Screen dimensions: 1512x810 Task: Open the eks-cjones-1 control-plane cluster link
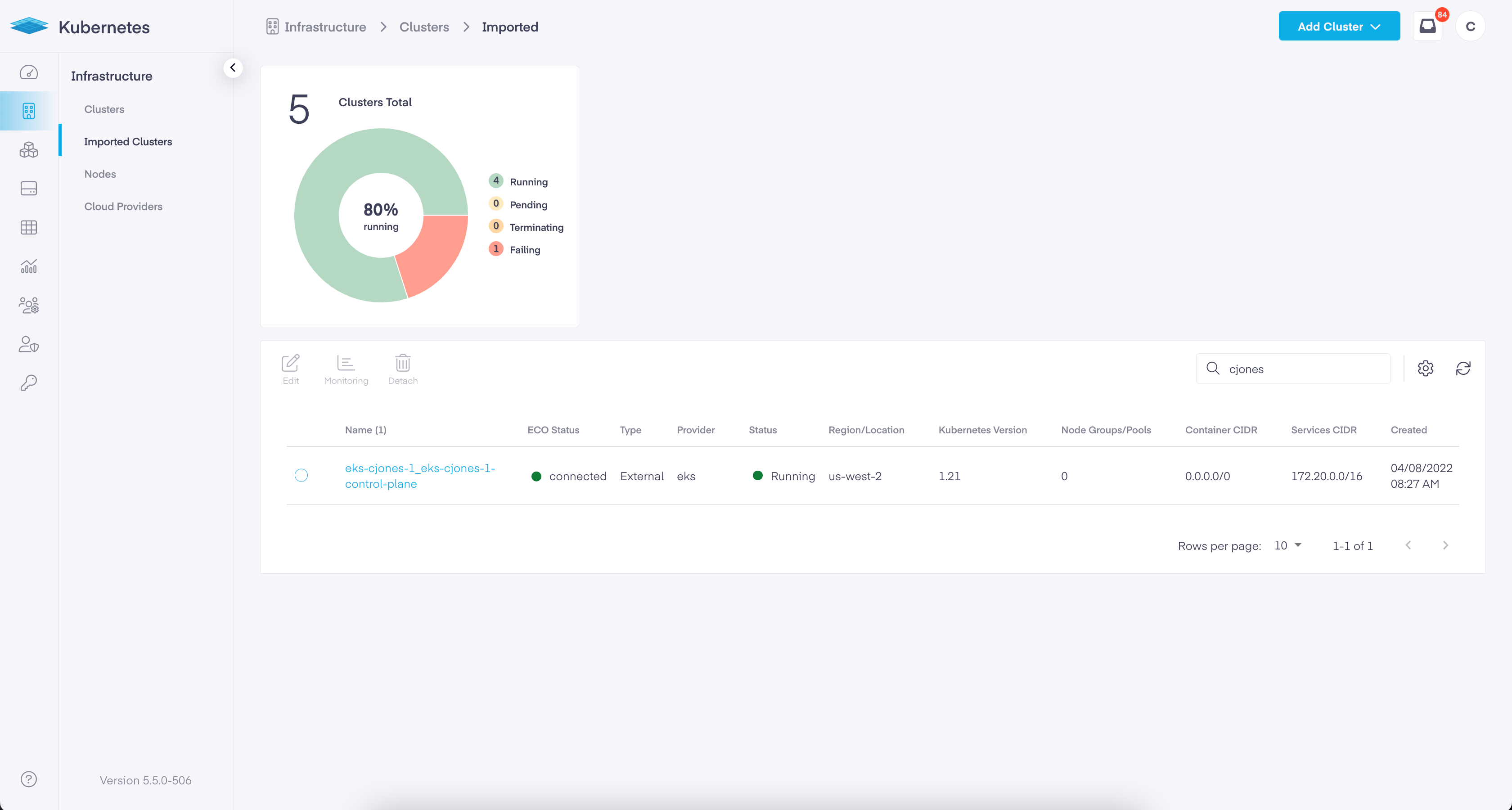420,476
